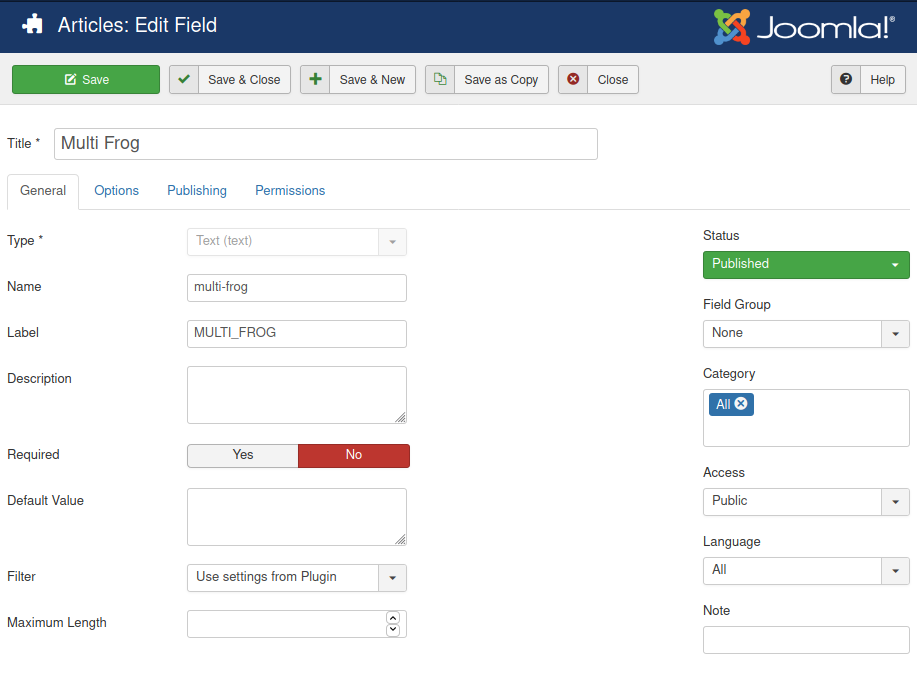This screenshot has height=673, width=917.
Task: Click the green checkmark Save & Close icon
Action: point(184,79)
